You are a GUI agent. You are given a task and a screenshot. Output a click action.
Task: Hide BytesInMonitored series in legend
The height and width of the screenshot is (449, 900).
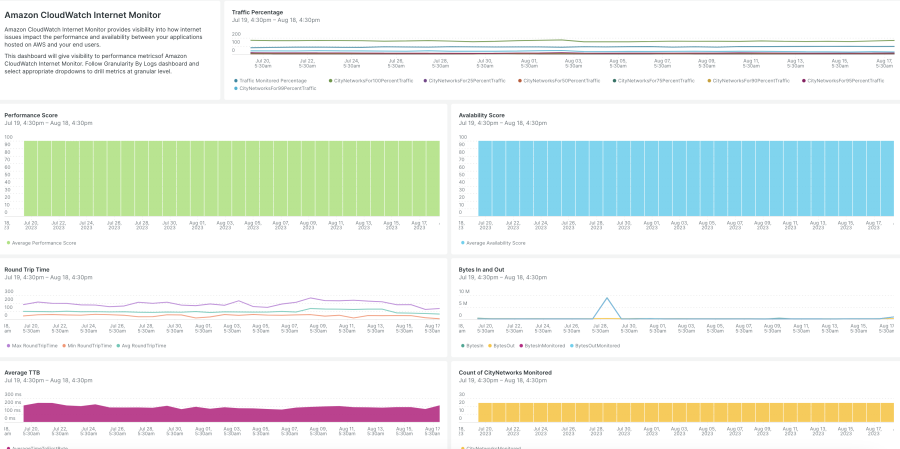coord(543,345)
